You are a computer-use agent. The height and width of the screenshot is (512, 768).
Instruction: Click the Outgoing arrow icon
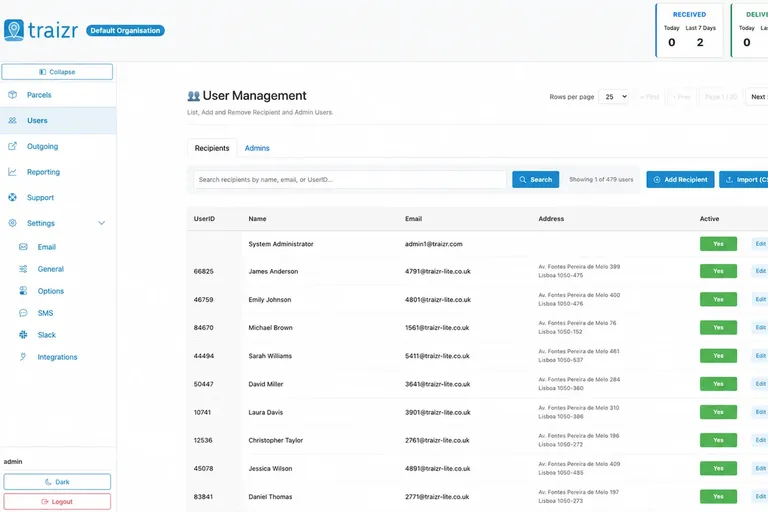click(x=13, y=146)
